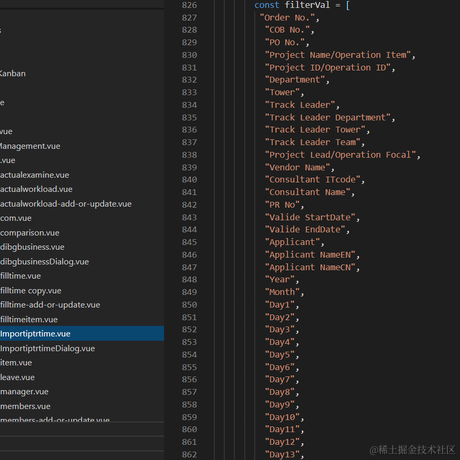Click the "Day13" string

pos(282,455)
